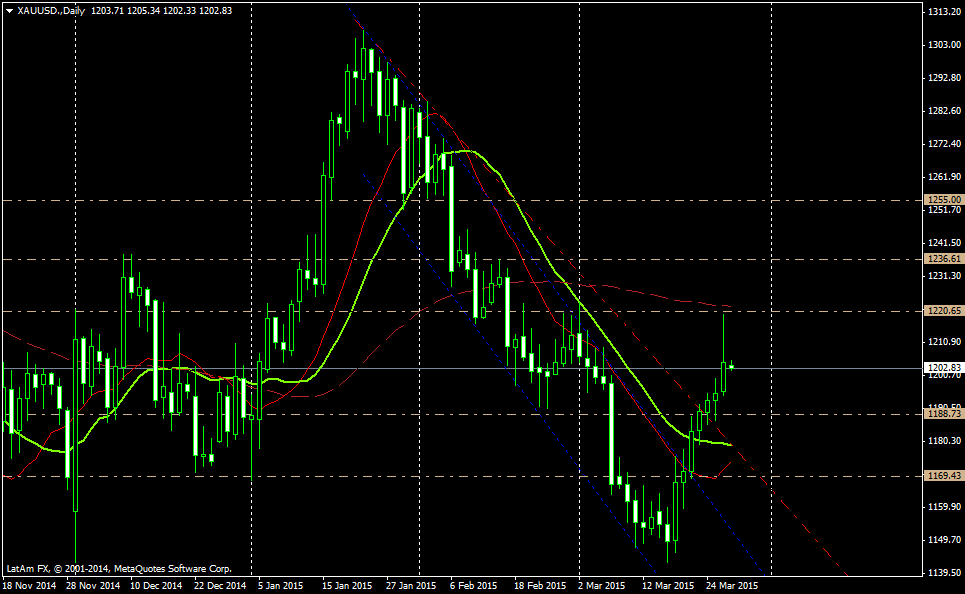Click the 18 Nov 2014 date label
The image size is (965, 594).
pos(29,586)
